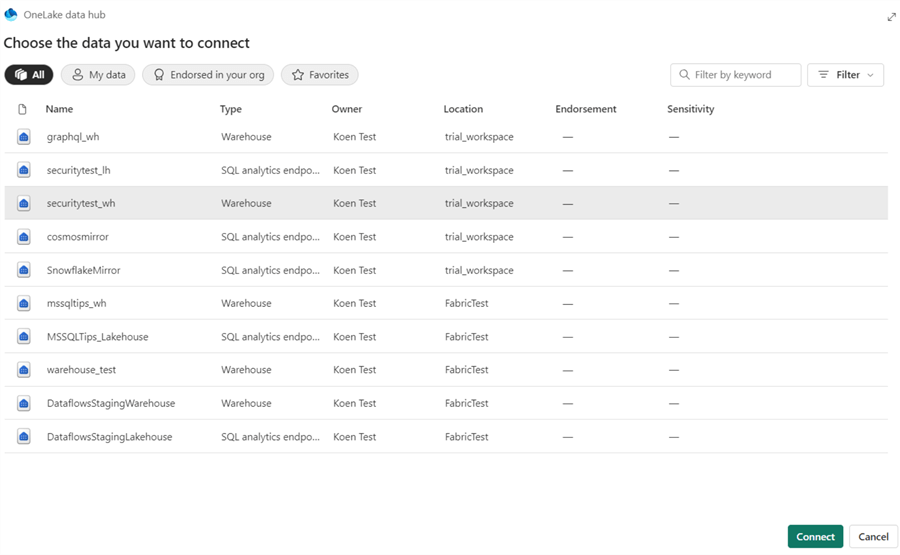Screen dimensions: 900x555
Task: Open the Filter dropdown
Action: pyautogui.click(x=845, y=75)
